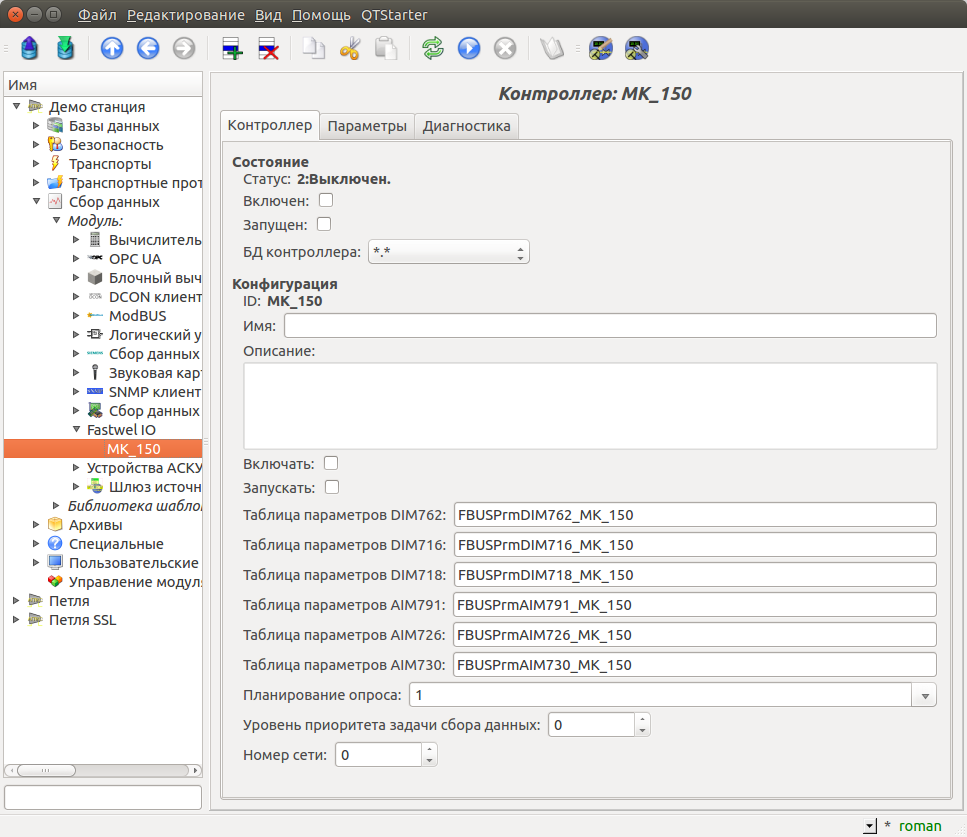Expand the 'Архивы' tree node
The image size is (967, 837).
pos(37,525)
